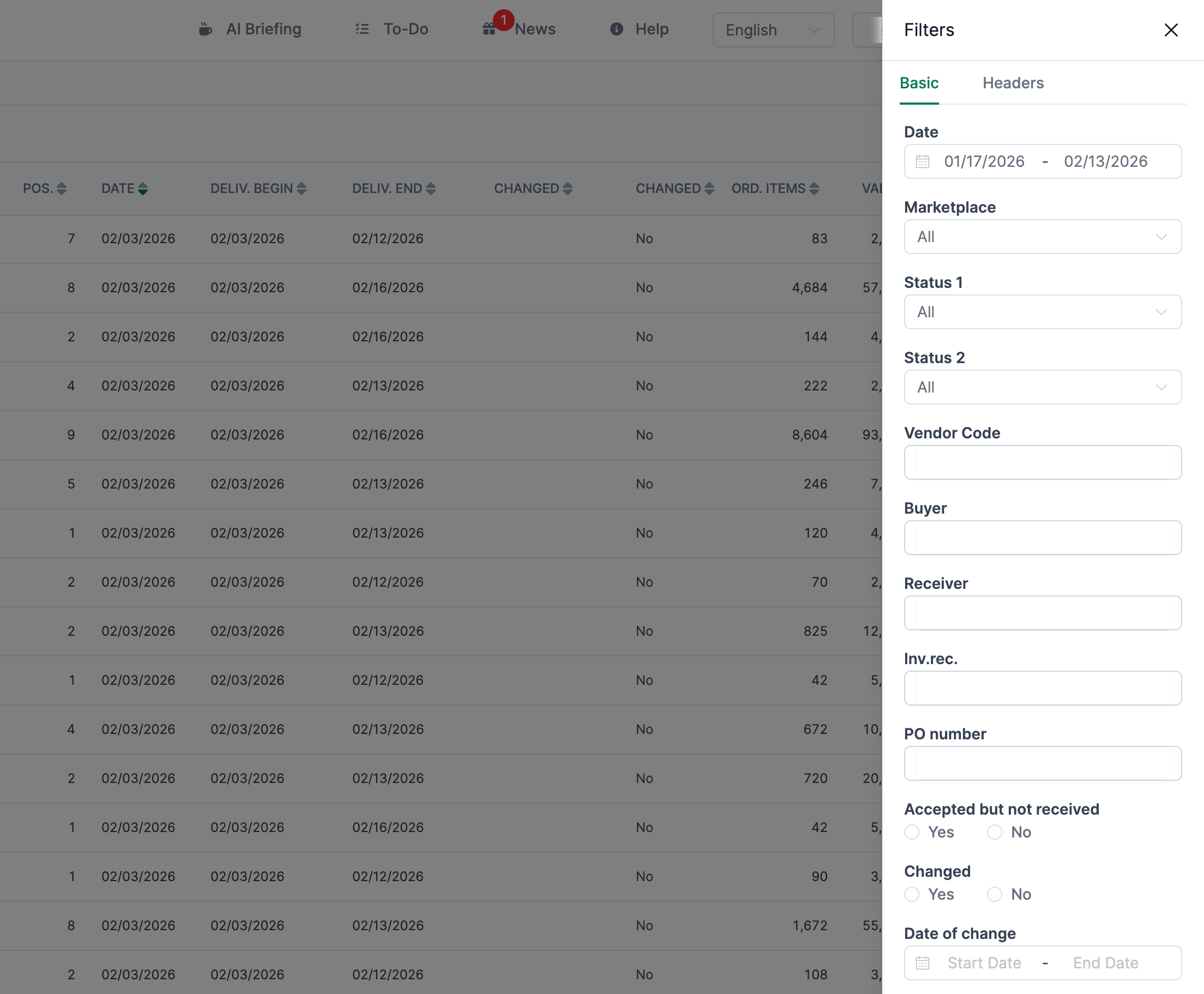Click the Help info icon
The image size is (1204, 994).
(617, 29)
